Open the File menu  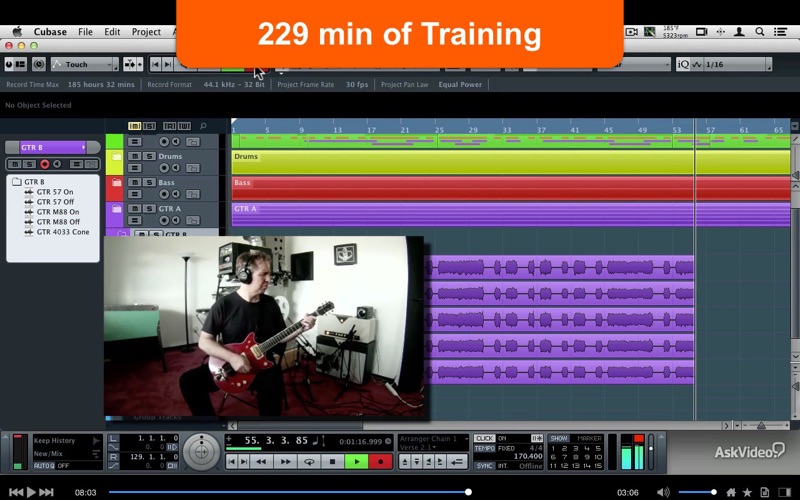(85, 32)
